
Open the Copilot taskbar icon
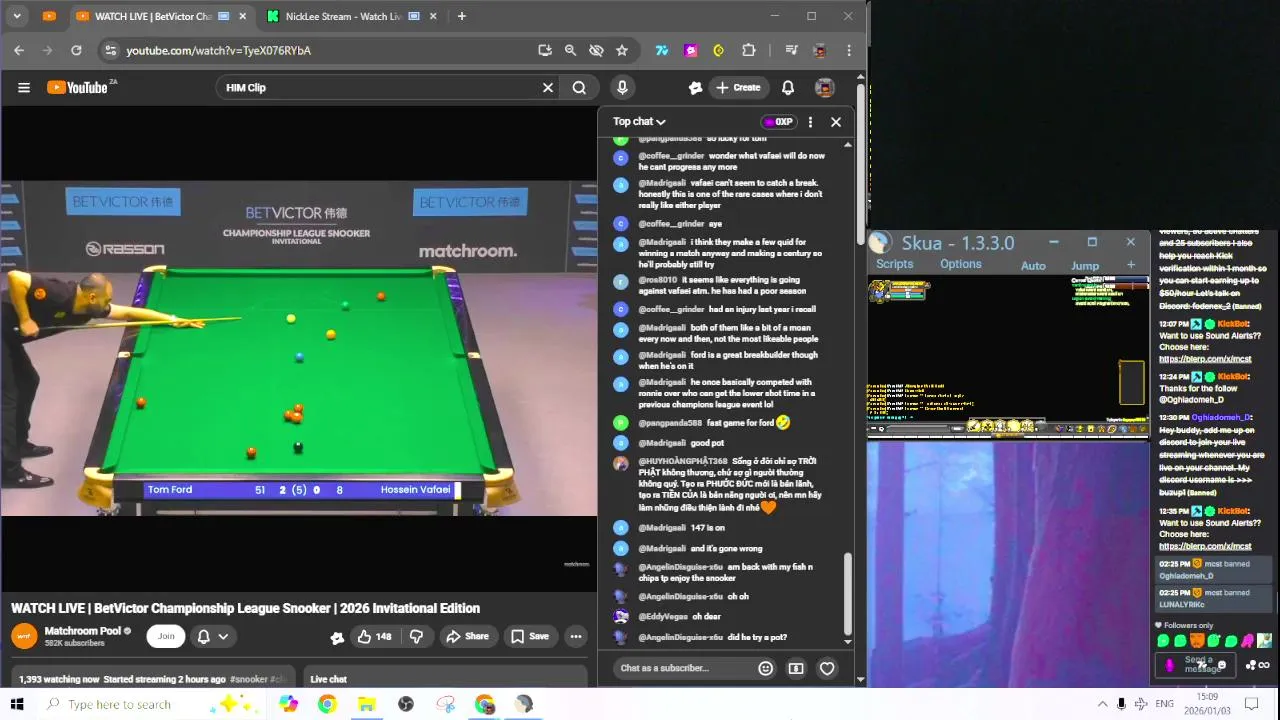pos(288,704)
